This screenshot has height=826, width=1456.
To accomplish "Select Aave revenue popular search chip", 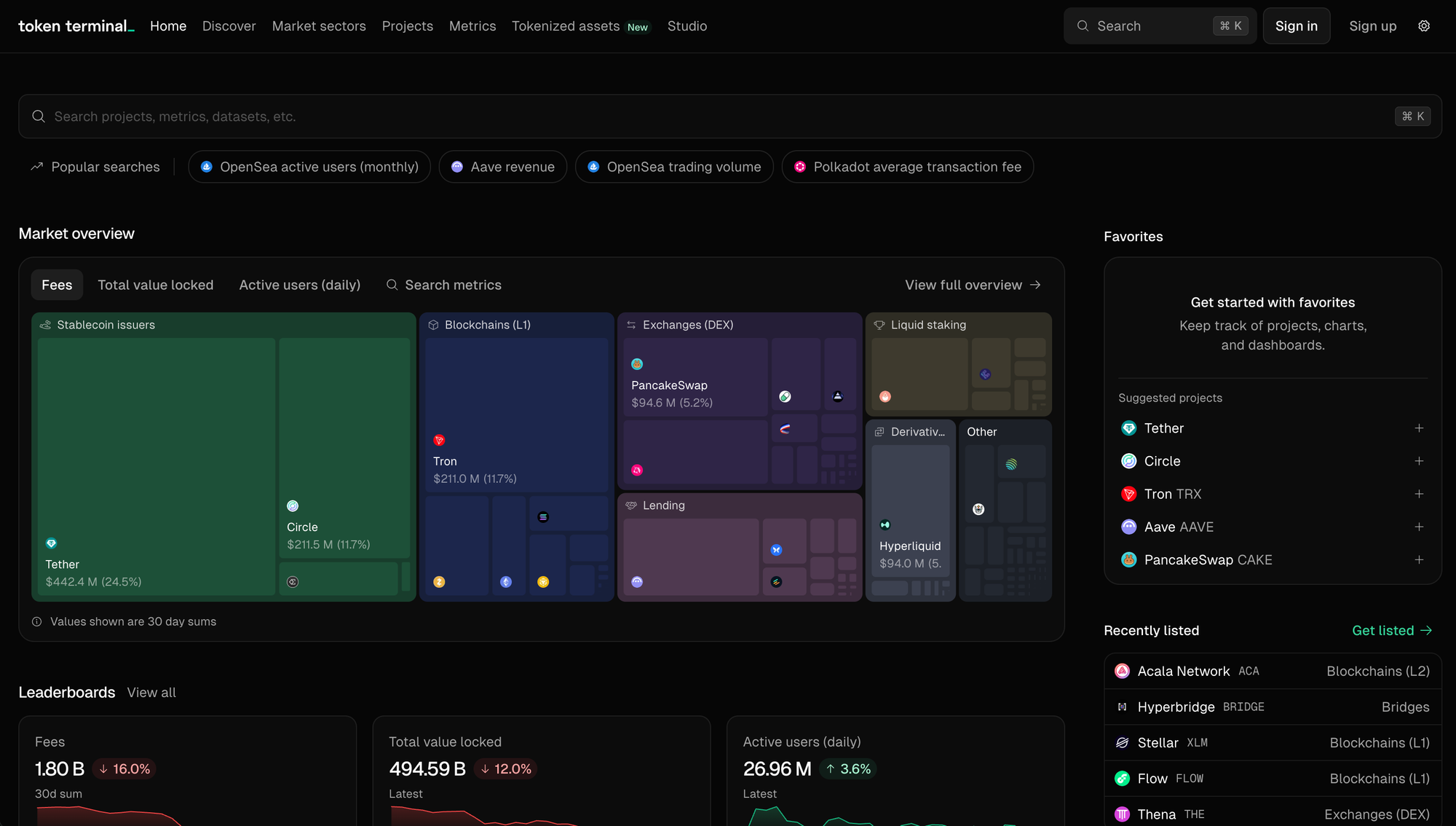I will [x=502, y=167].
